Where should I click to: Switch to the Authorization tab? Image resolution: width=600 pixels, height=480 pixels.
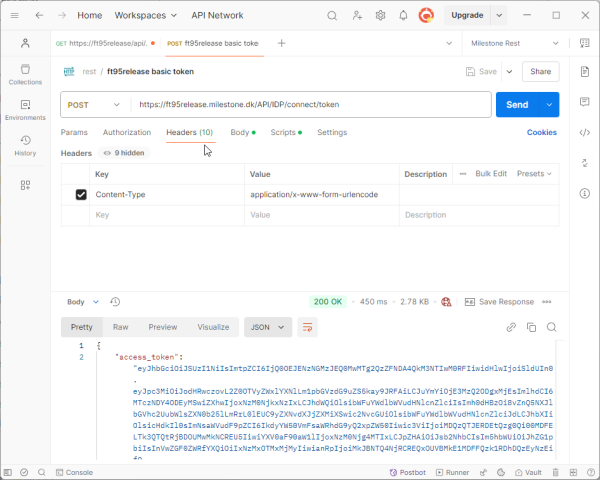tap(126, 132)
